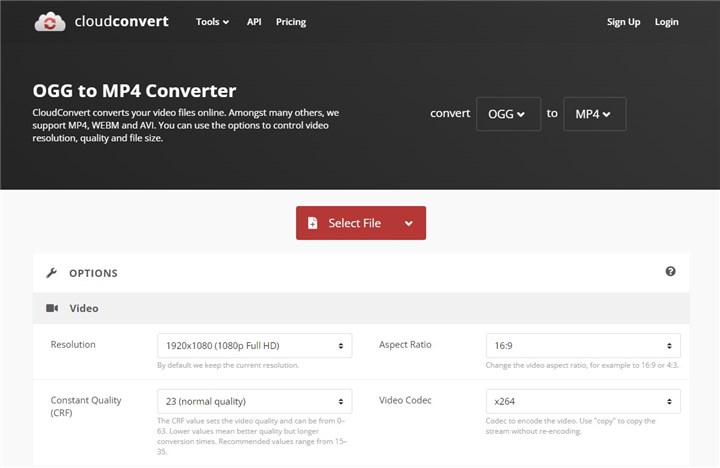Viewport: 720px width, 468px height.
Task: Click the file icon on Select File
Action: coord(313,223)
